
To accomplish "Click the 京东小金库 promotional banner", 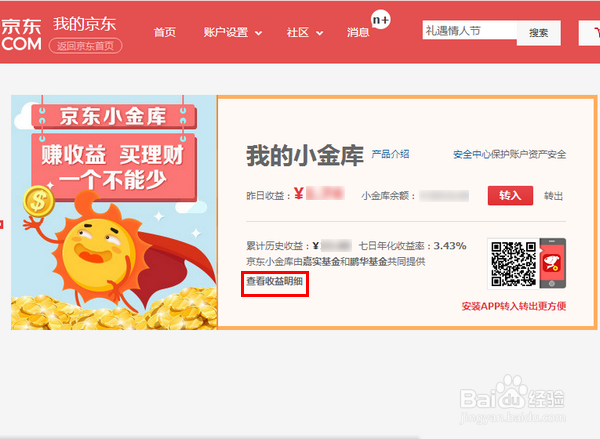I will click(114, 212).
